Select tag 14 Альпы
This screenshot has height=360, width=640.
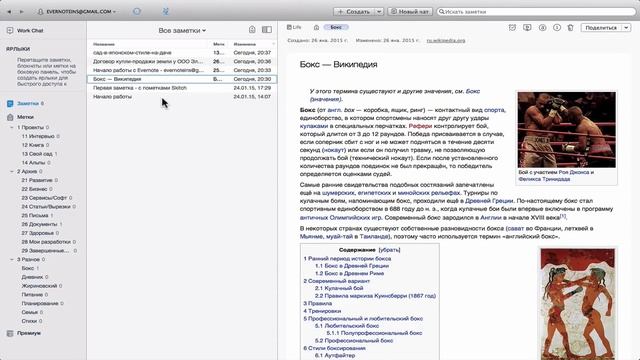click(x=33, y=162)
